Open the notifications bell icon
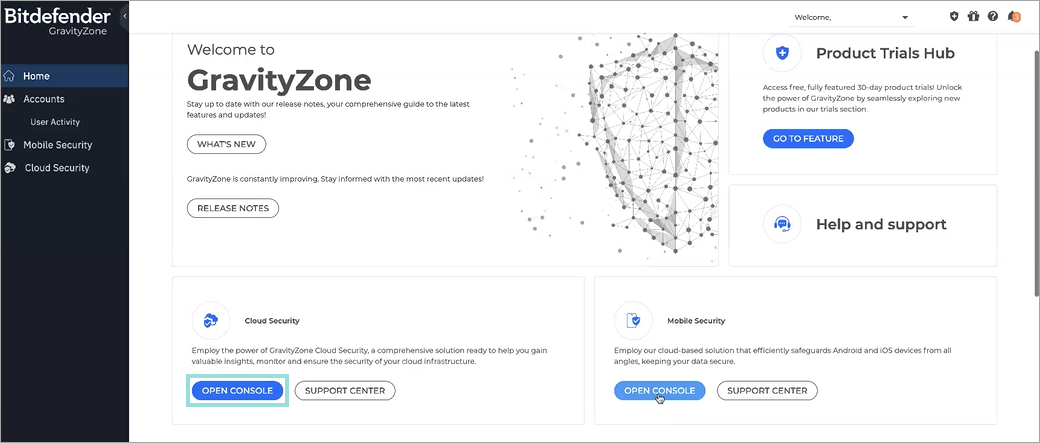 click(x=1014, y=16)
